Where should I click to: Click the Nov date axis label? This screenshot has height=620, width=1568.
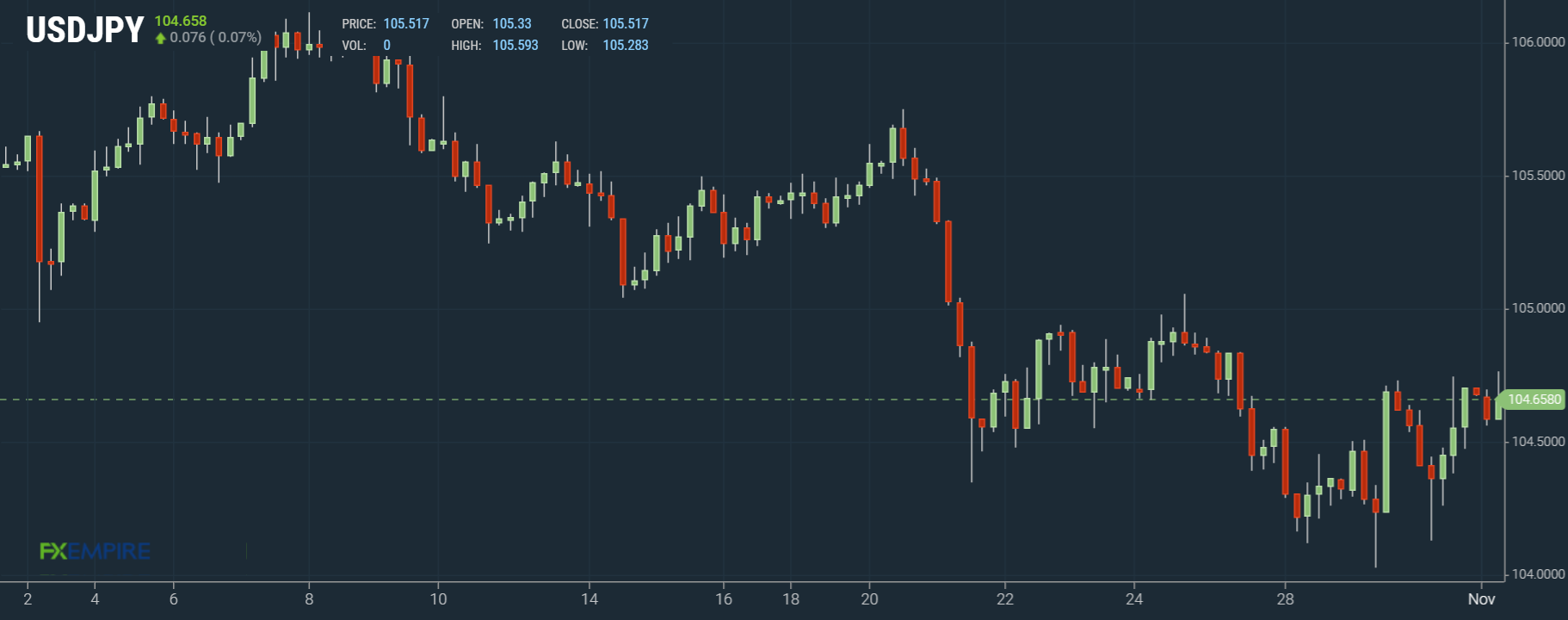click(x=1481, y=599)
